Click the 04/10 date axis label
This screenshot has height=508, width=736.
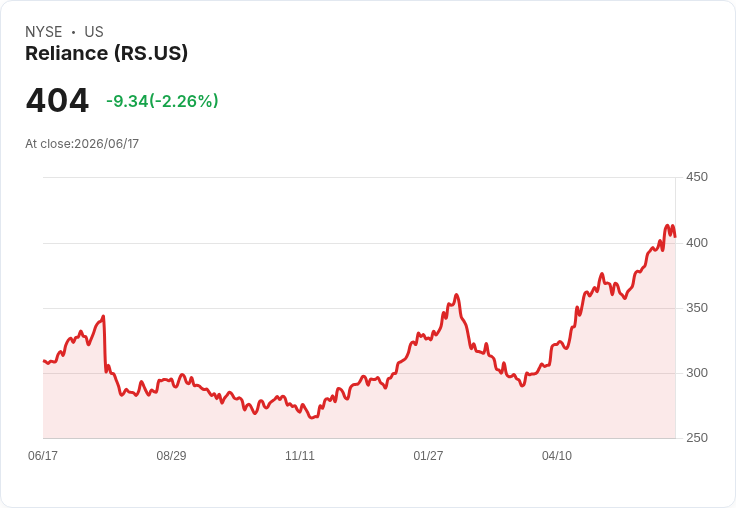(557, 455)
